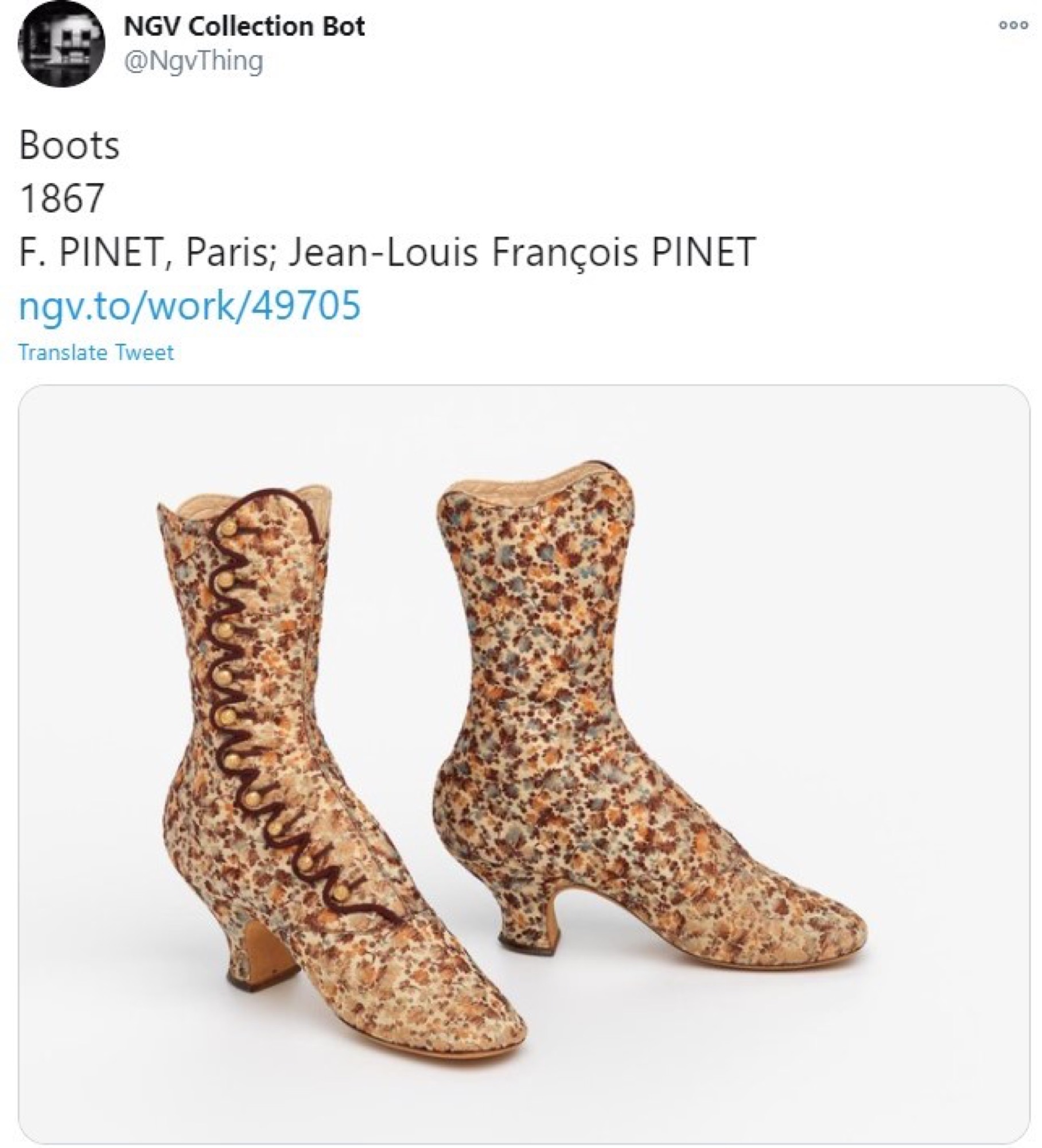Click "Jean-Louis François PINET" text
1042x1148 pixels.
click(521, 251)
